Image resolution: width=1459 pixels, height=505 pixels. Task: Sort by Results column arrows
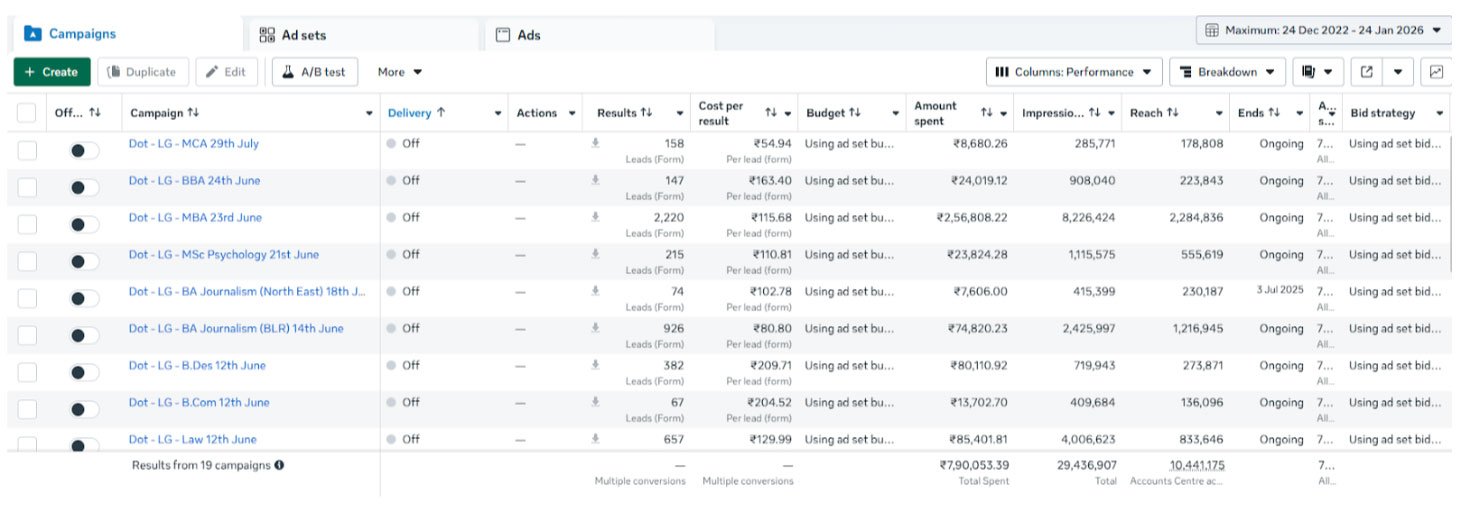647,113
